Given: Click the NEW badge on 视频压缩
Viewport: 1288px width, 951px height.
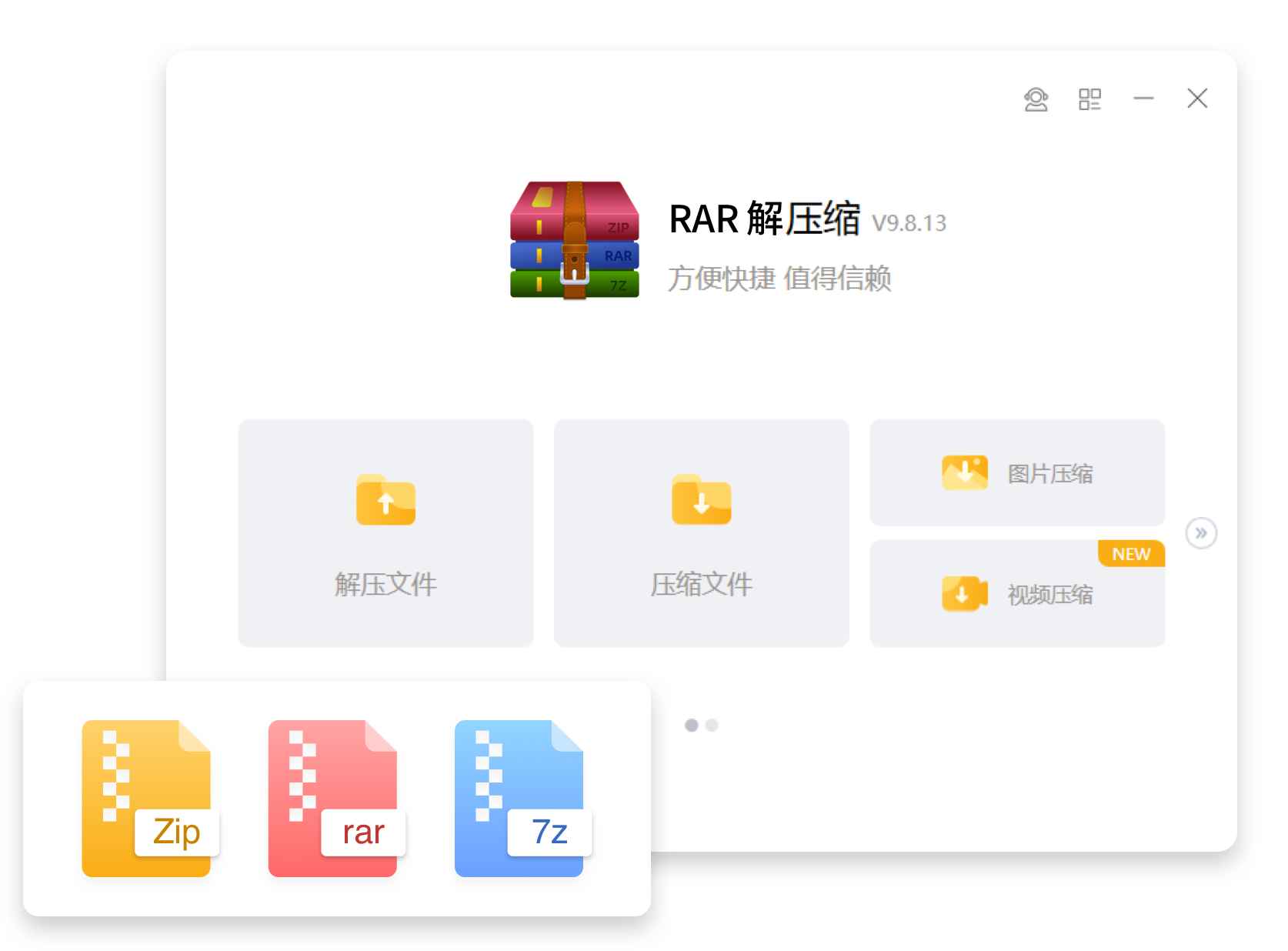Looking at the screenshot, I should (1131, 554).
